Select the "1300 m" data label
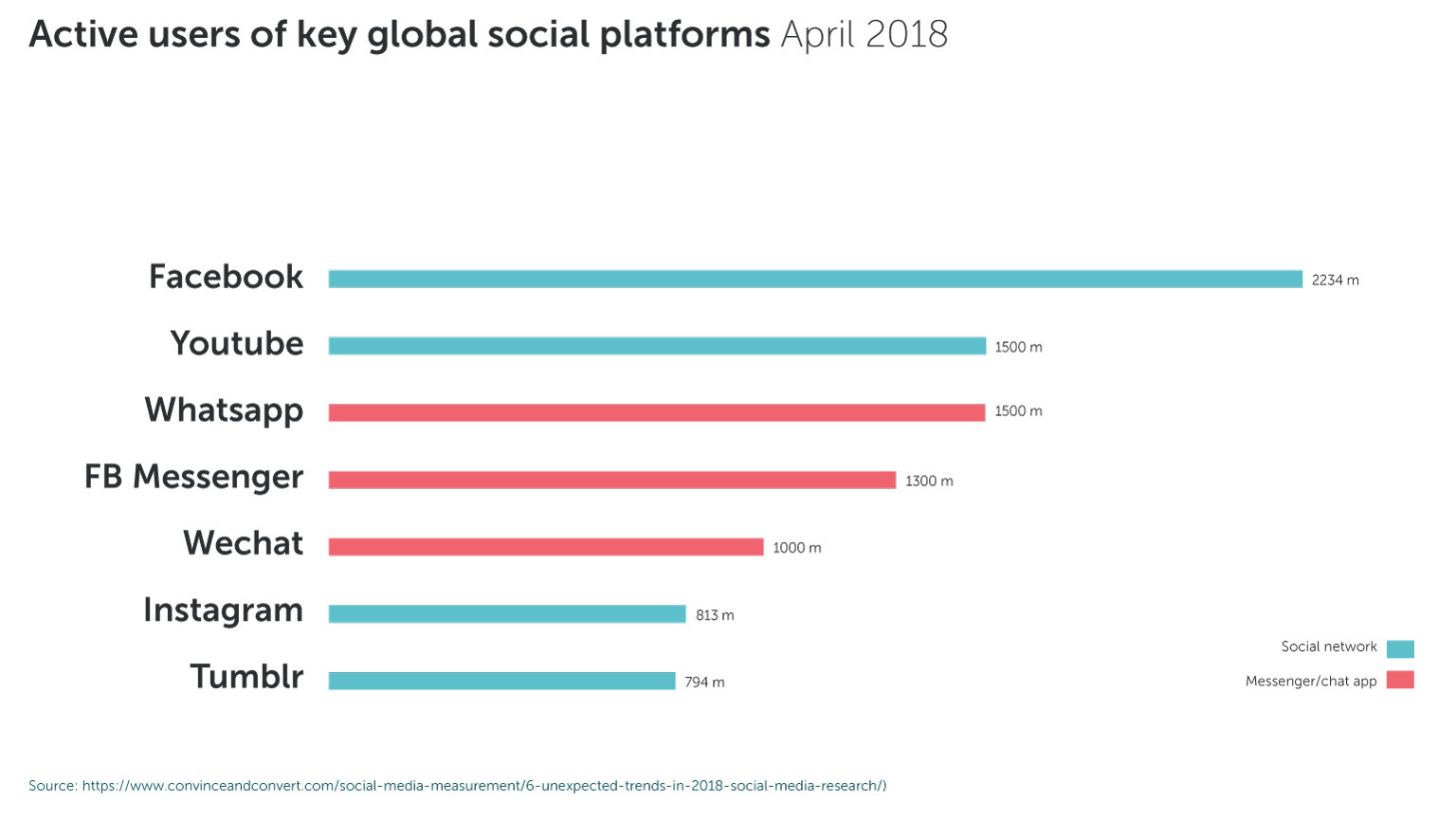The height and width of the screenshot is (819, 1456). click(x=929, y=482)
